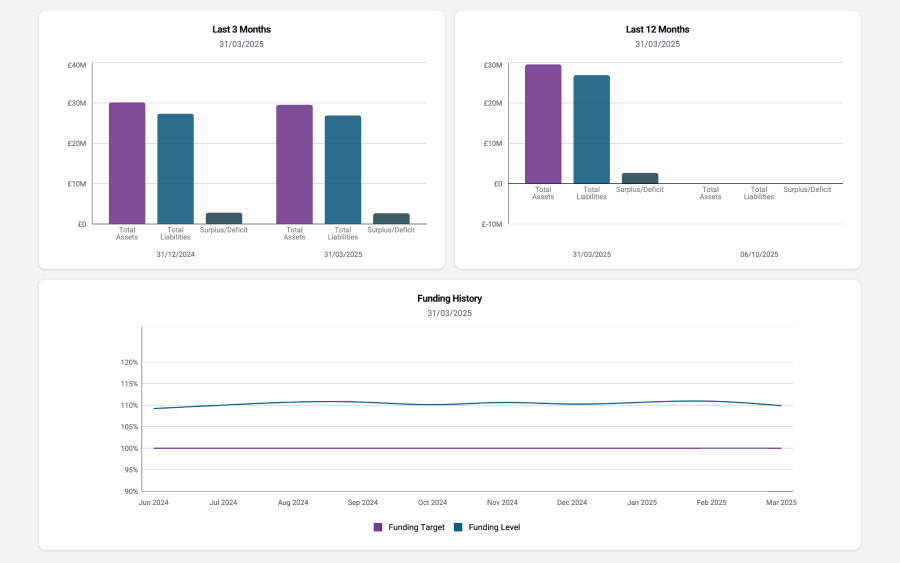Click Last 3 Months 31/03/2025 Surplus/Deficit bar

[x=391, y=218]
